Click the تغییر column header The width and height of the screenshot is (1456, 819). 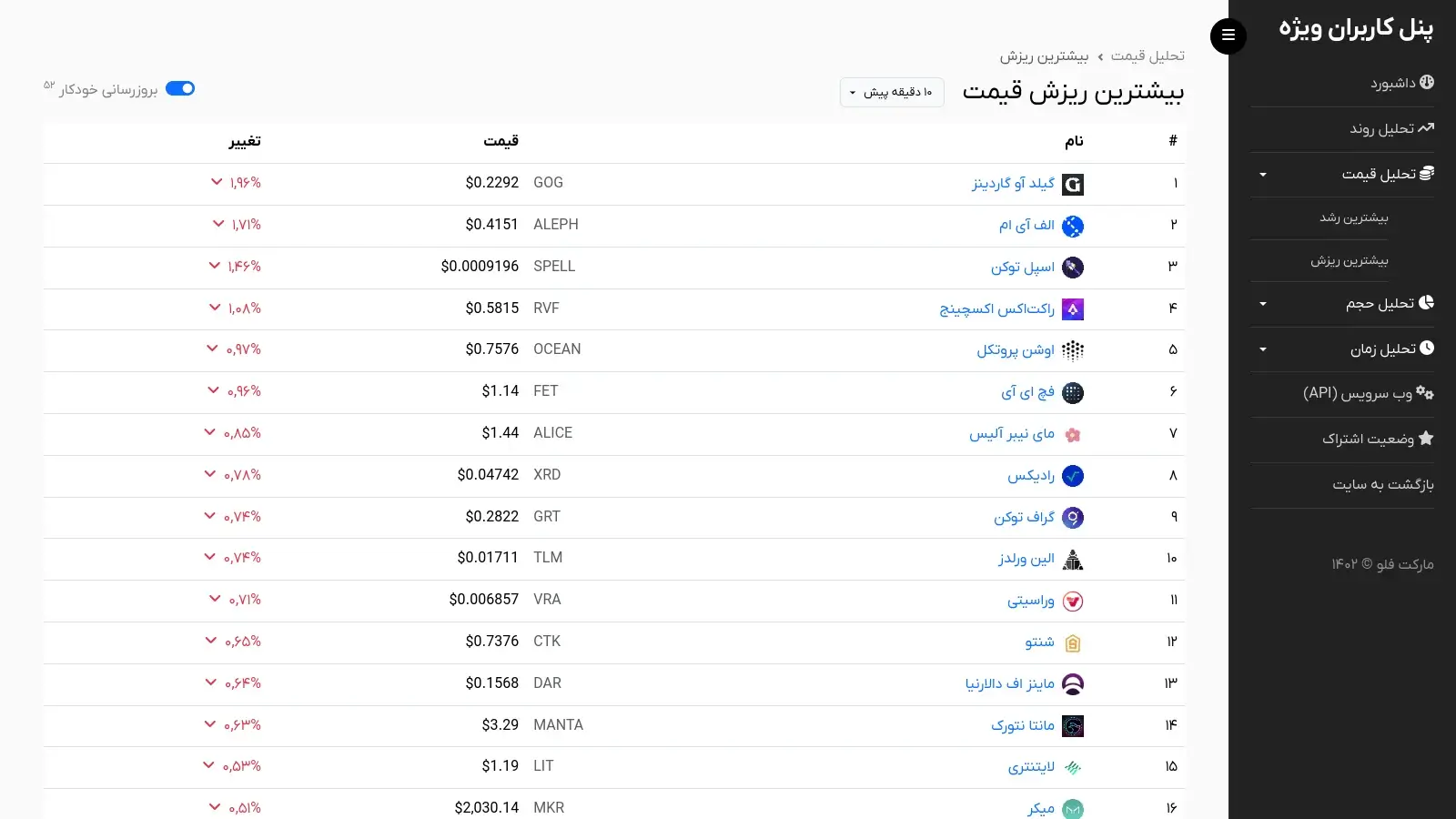click(245, 141)
